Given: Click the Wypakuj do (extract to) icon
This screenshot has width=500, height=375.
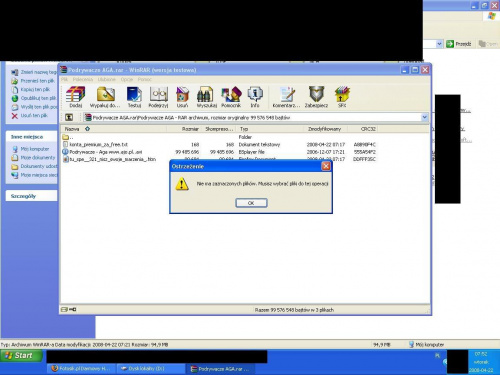Looking at the screenshot, I should 105,97.
